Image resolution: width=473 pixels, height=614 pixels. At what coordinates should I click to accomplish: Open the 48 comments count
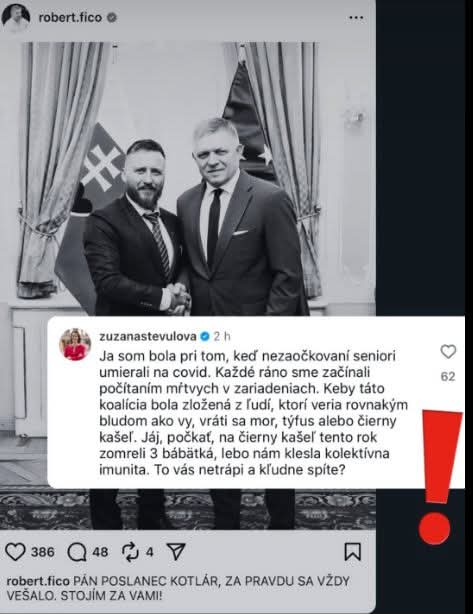click(100, 552)
